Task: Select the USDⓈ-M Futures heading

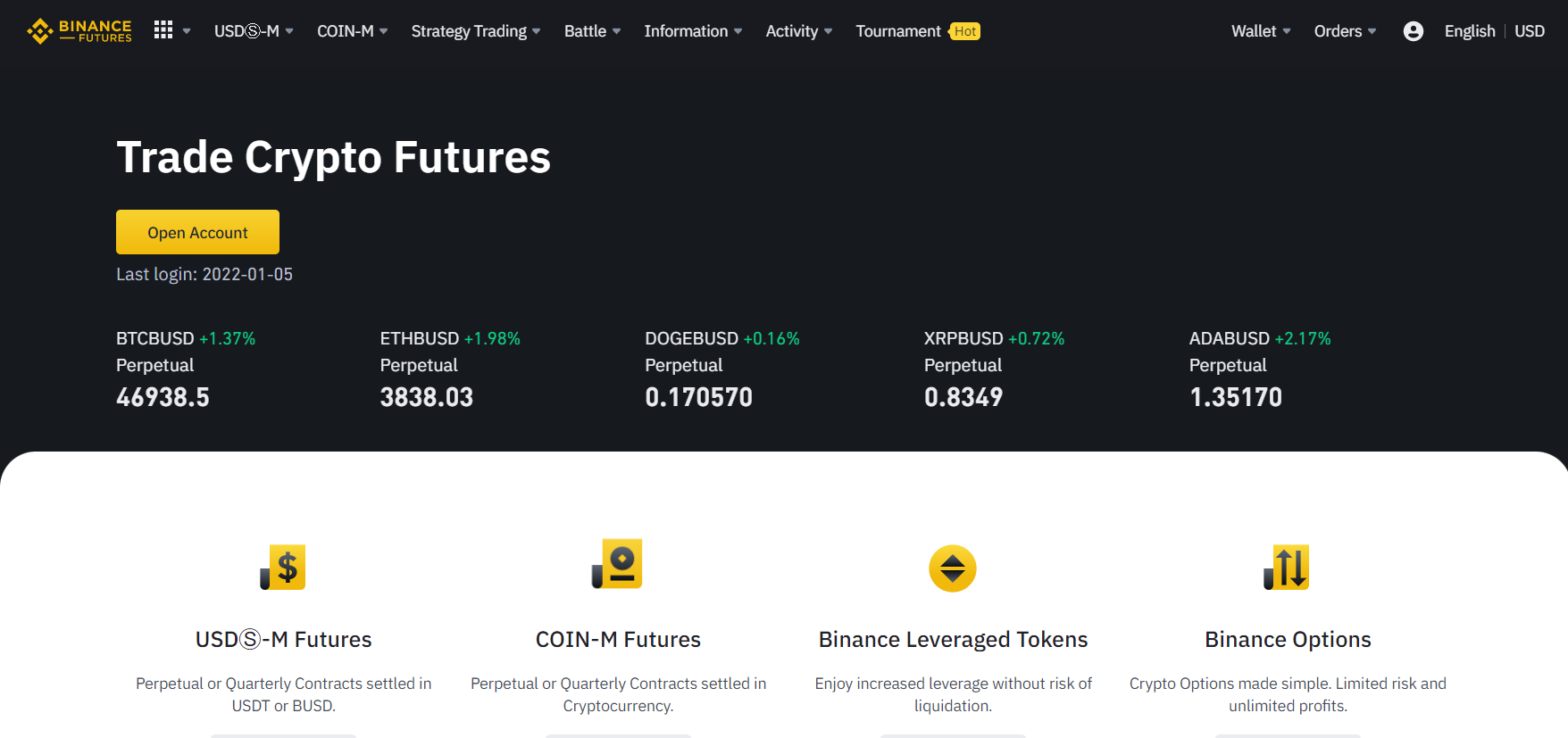Action: pyautogui.click(x=283, y=640)
